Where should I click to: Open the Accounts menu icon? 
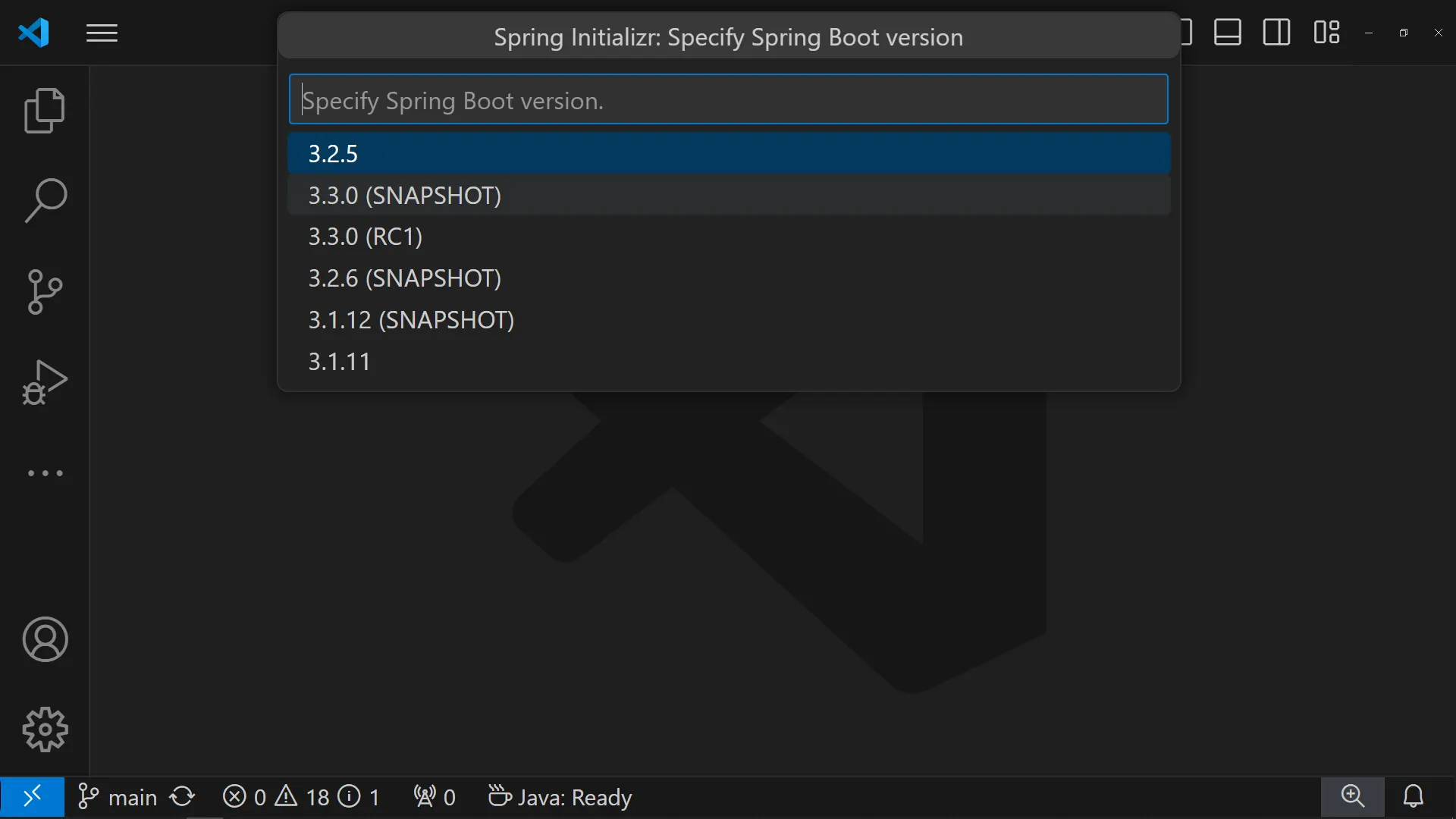pos(45,639)
